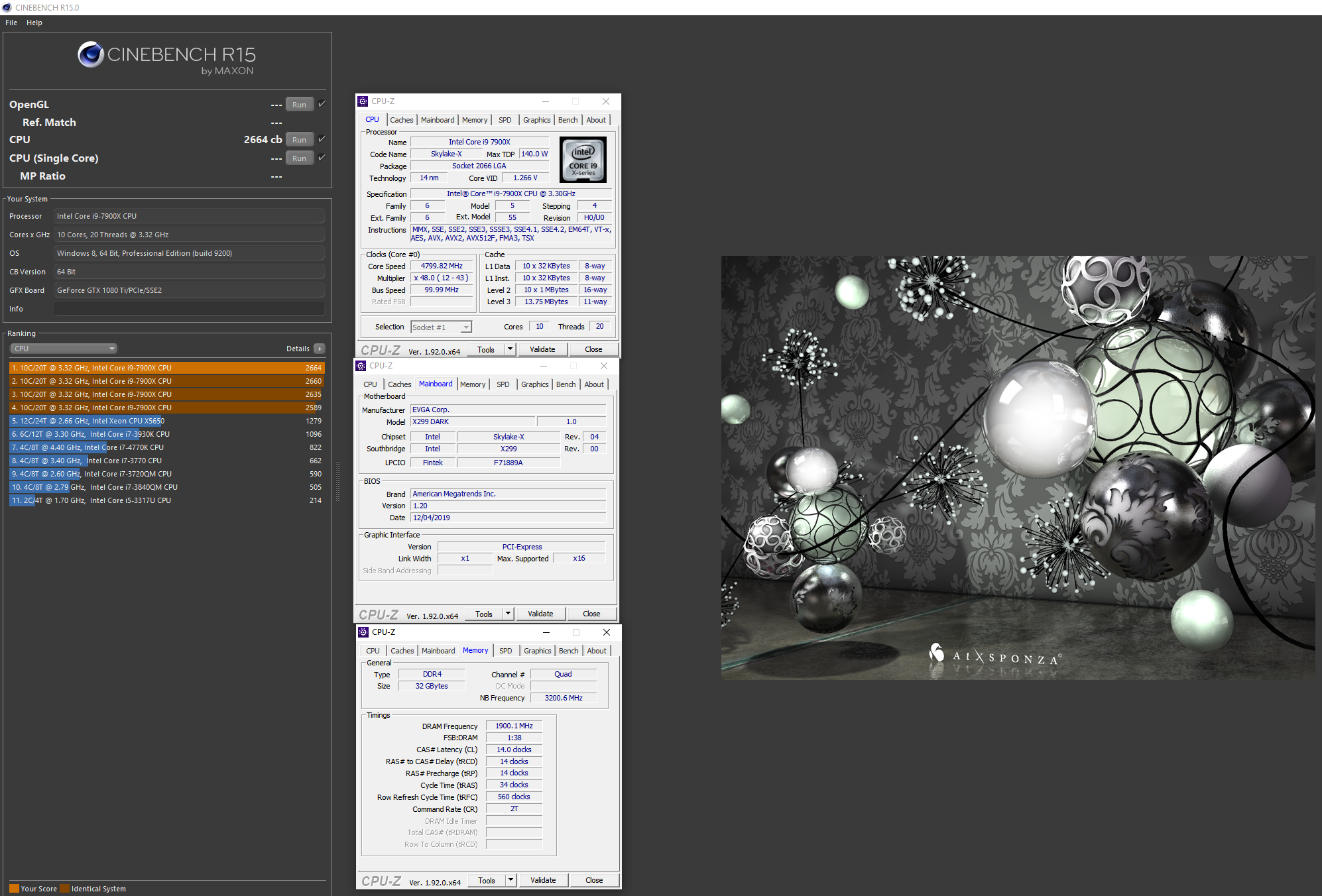1322x896 pixels.
Task: Click the DRAM Frequency value 1900.1 MHz
Action: coord(514,726)
